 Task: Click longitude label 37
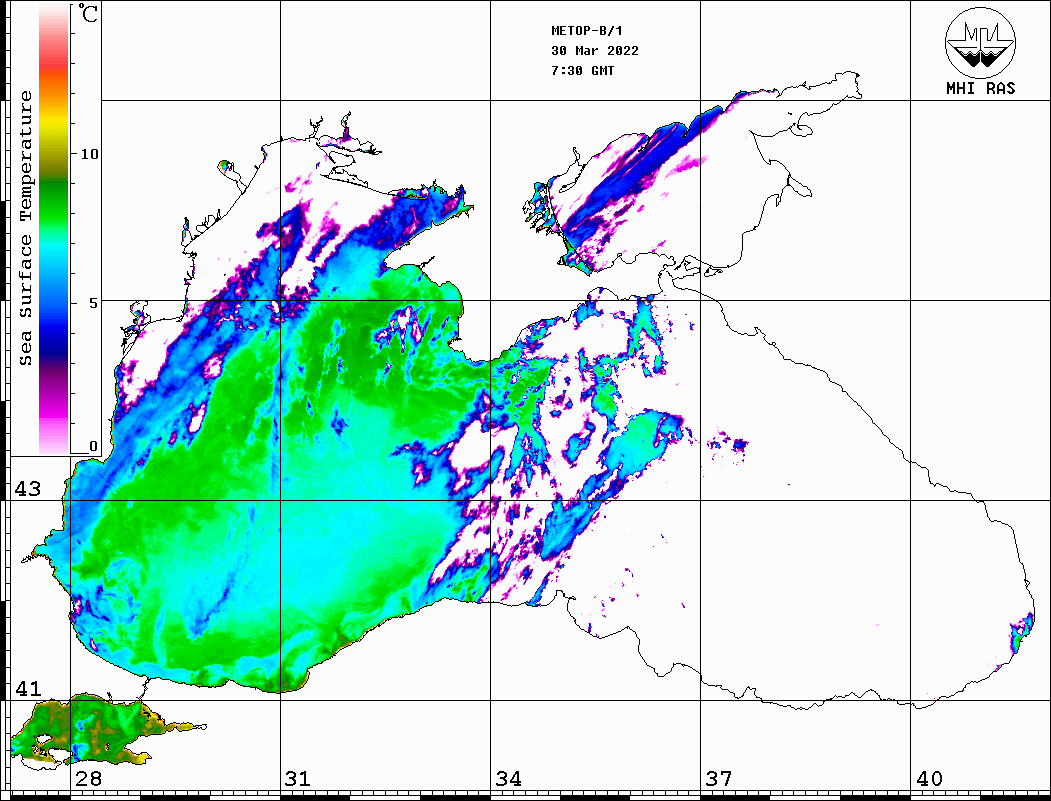pos(719,779)
